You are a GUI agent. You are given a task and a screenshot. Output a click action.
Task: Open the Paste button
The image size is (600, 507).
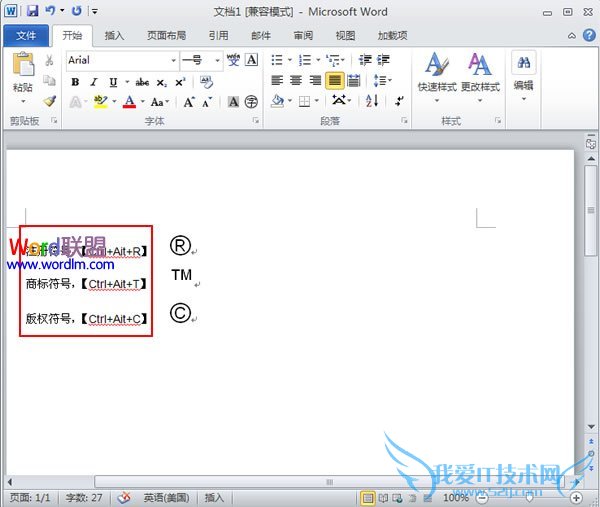pyautogui.click(x=23, y=78)
